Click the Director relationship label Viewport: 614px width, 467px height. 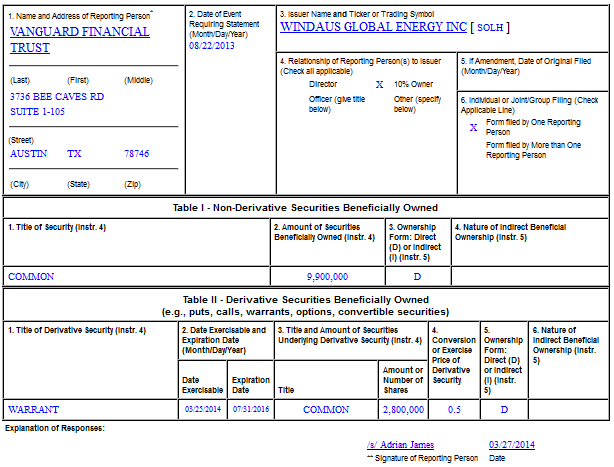(x=323, y=84)
